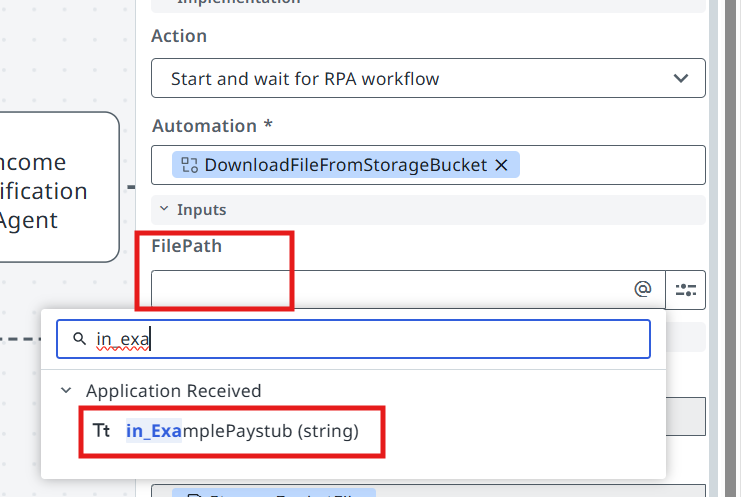Viewport: 752px width, 497px height.
Task: Select the Income Verification Agent node
Action: (x=59, y=187)
